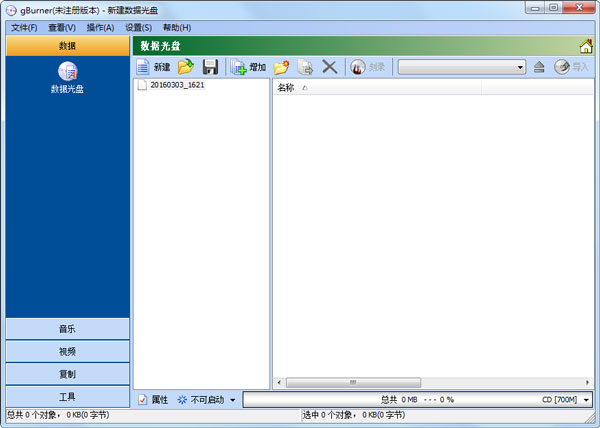Open the 帮助(H) menu
This screenshot has height=428, width=600.
[177, 28]
